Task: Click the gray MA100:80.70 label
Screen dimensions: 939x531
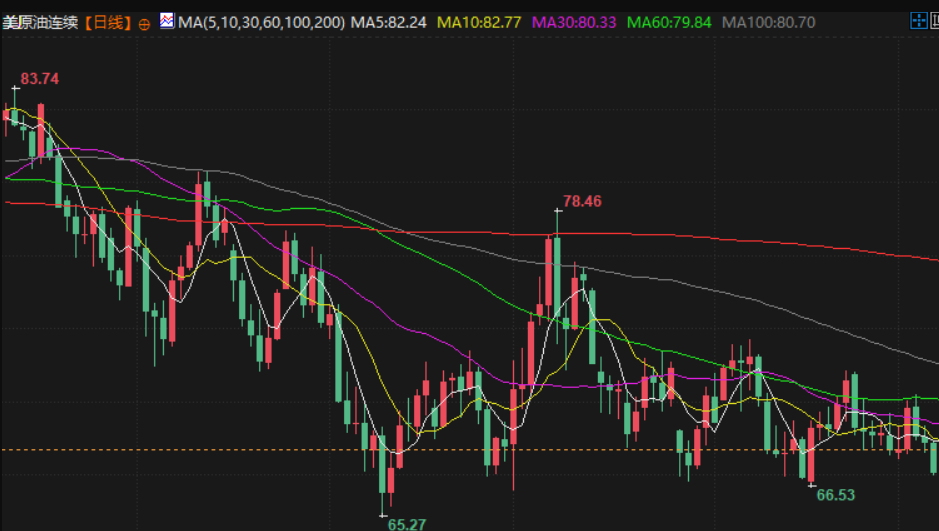Action: click(x=768, y=23)
